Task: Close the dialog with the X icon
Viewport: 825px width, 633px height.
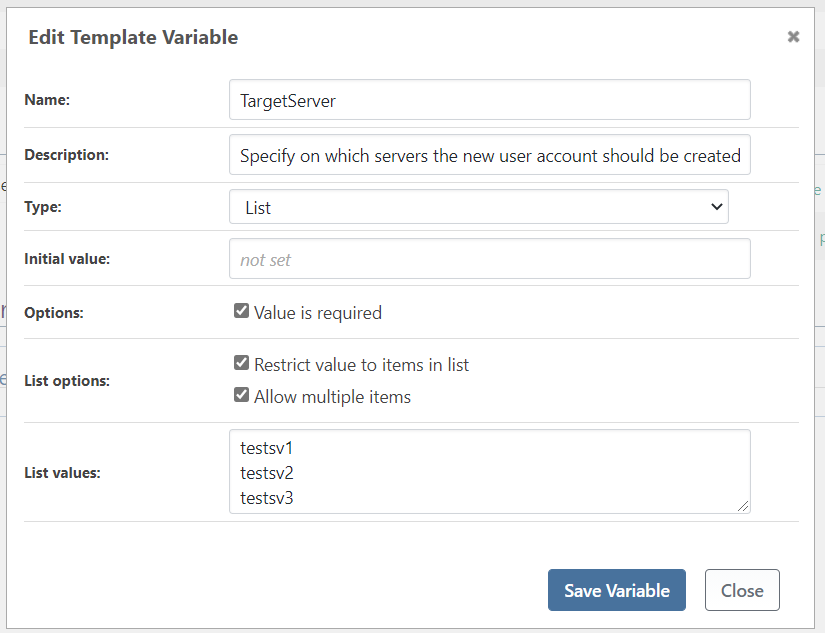Action: [793, 37]
